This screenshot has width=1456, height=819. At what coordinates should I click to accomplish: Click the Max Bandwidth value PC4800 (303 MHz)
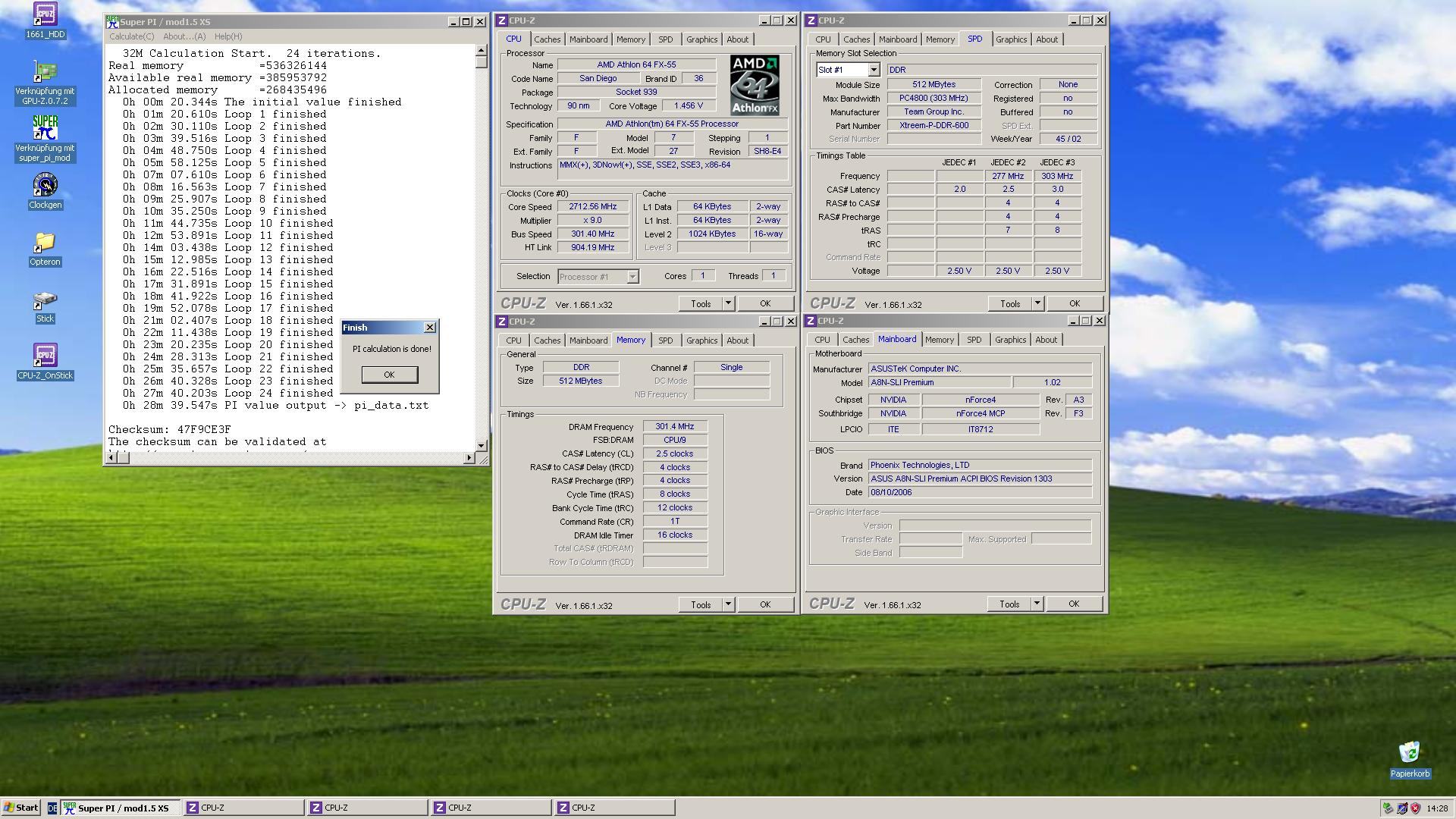click(934, 98)
